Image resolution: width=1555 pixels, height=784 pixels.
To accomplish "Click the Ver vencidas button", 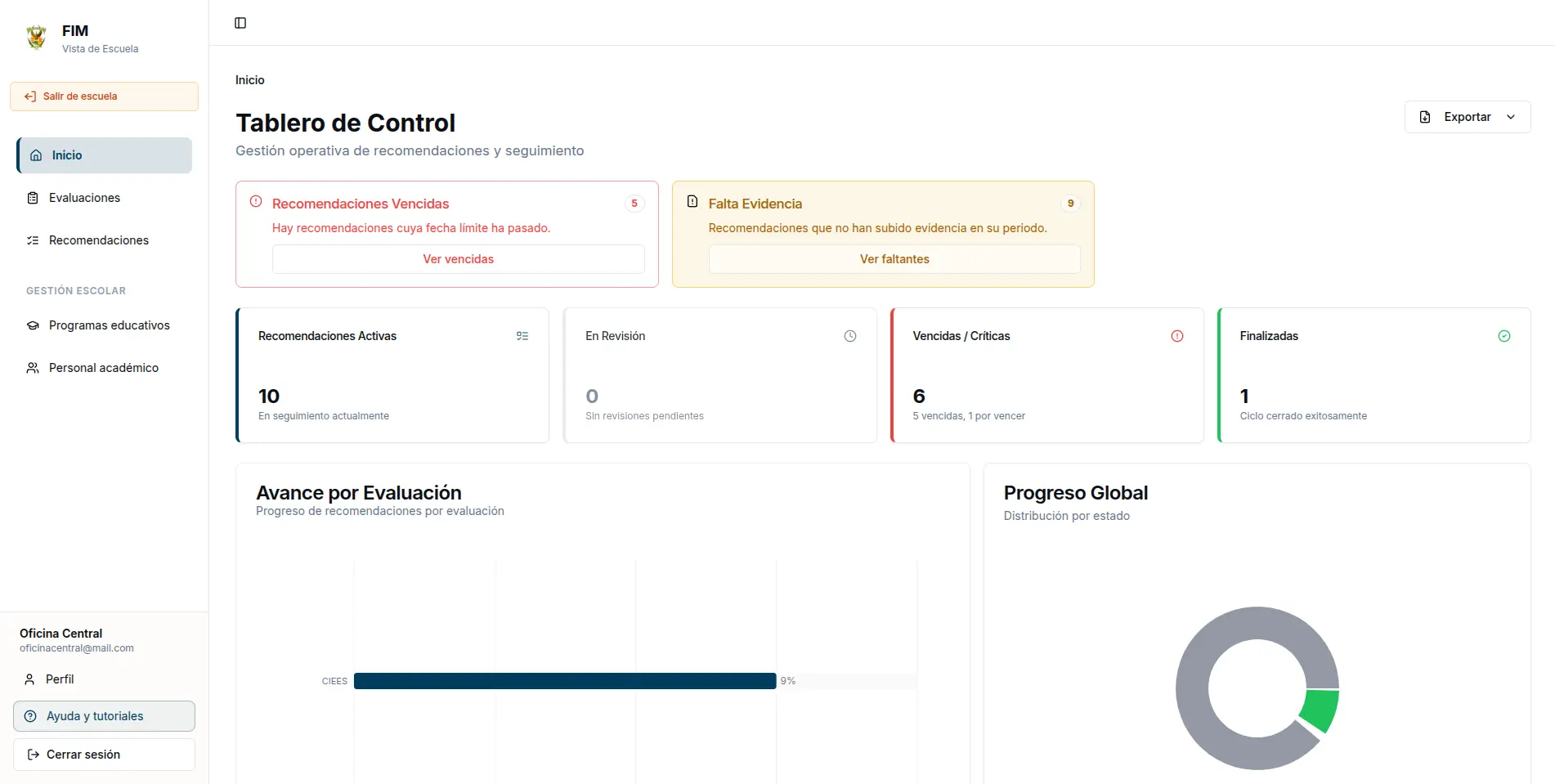I will tap(458, 259).
